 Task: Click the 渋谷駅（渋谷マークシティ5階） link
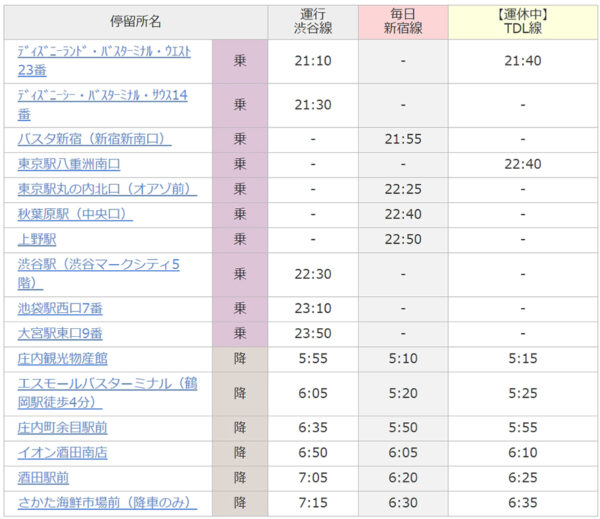(x=98, y=265)
